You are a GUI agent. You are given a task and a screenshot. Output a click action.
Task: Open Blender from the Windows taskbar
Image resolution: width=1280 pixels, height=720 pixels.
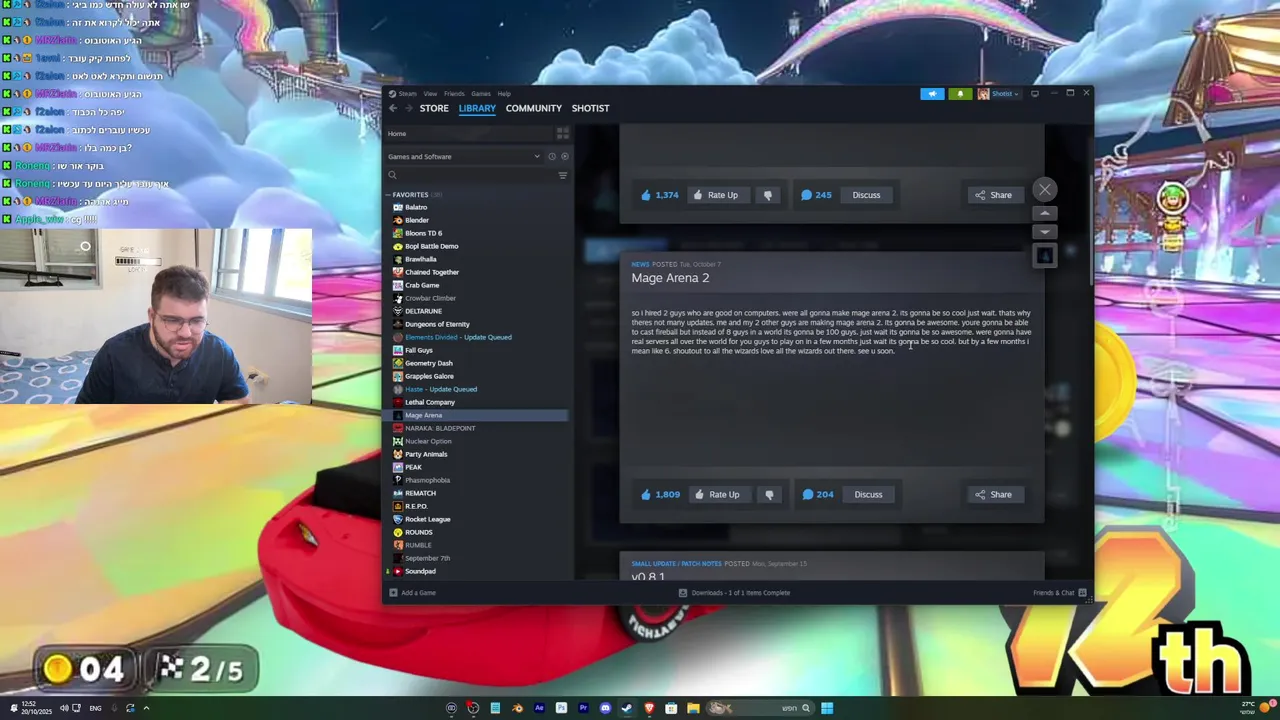tap(517, 708)
